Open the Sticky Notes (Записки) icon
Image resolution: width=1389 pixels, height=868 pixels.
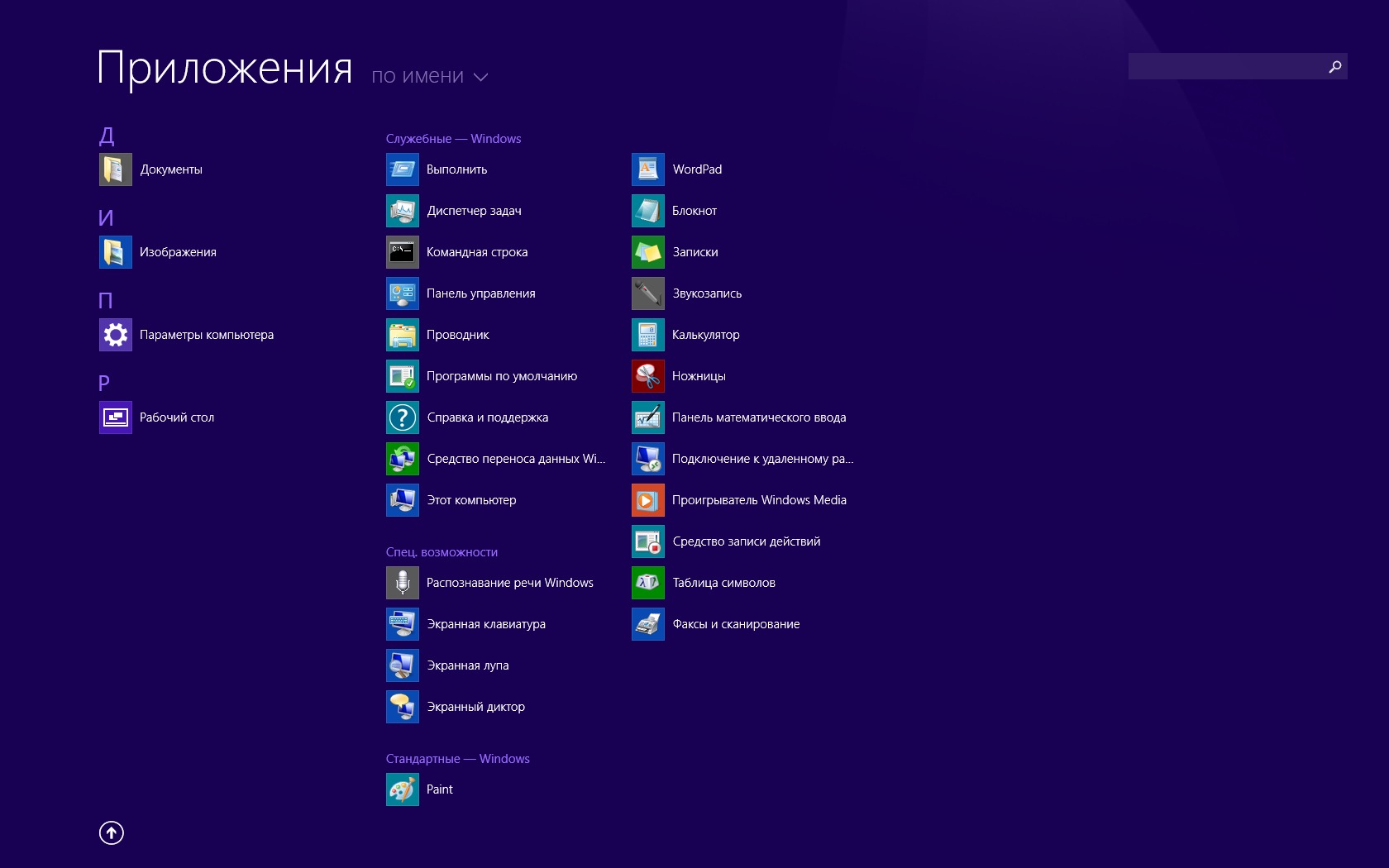pos(647,252)
